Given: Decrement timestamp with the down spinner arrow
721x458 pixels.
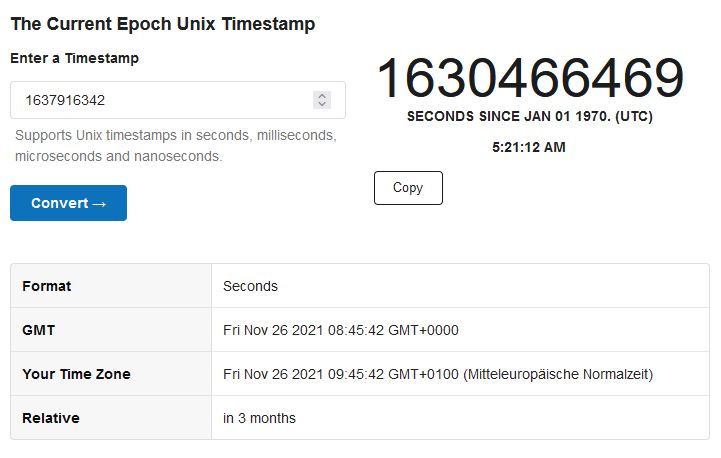Looking at the screenshot, I should 322,104.
